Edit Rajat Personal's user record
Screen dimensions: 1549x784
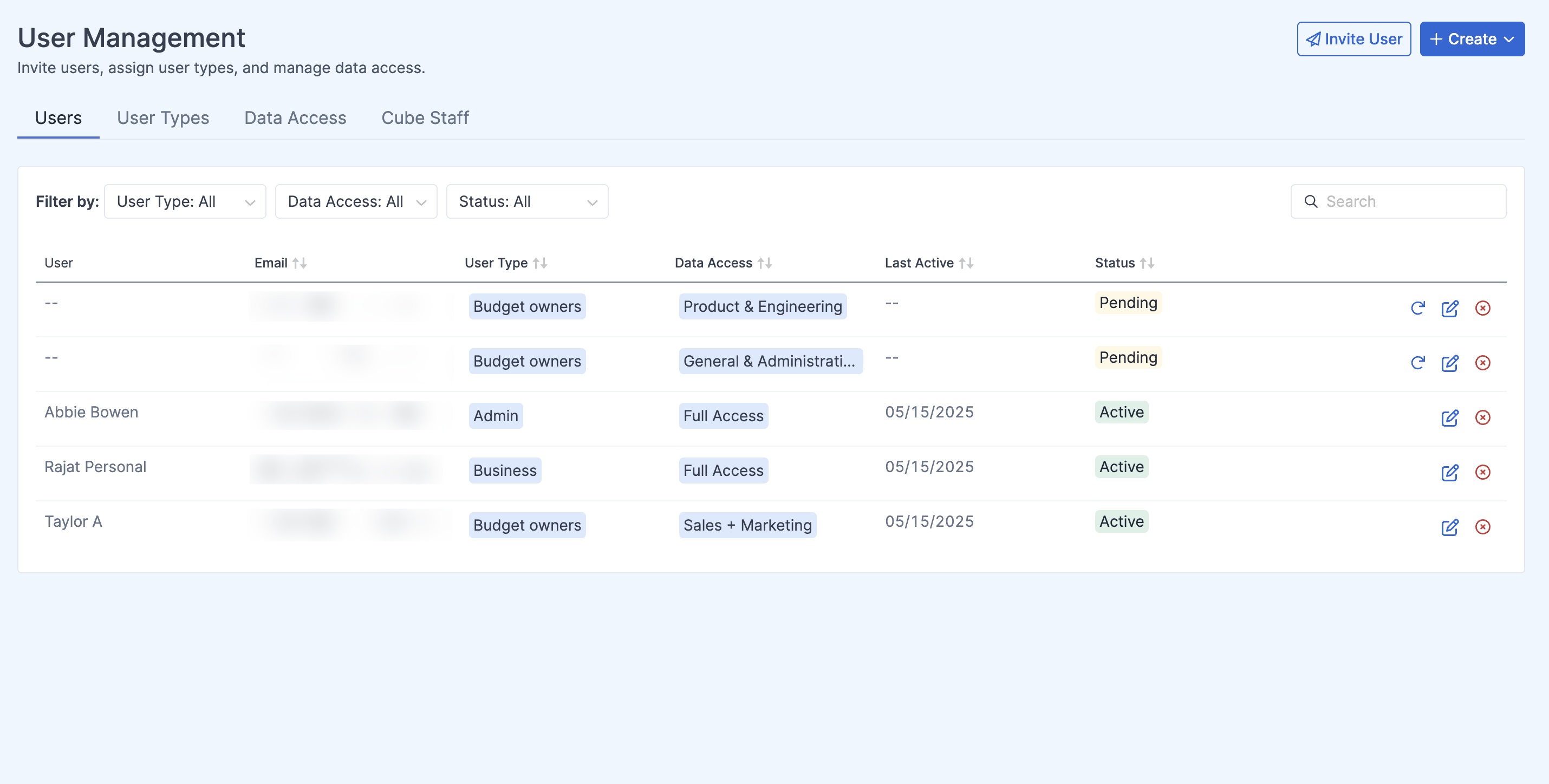click(x=1450, y=473)
